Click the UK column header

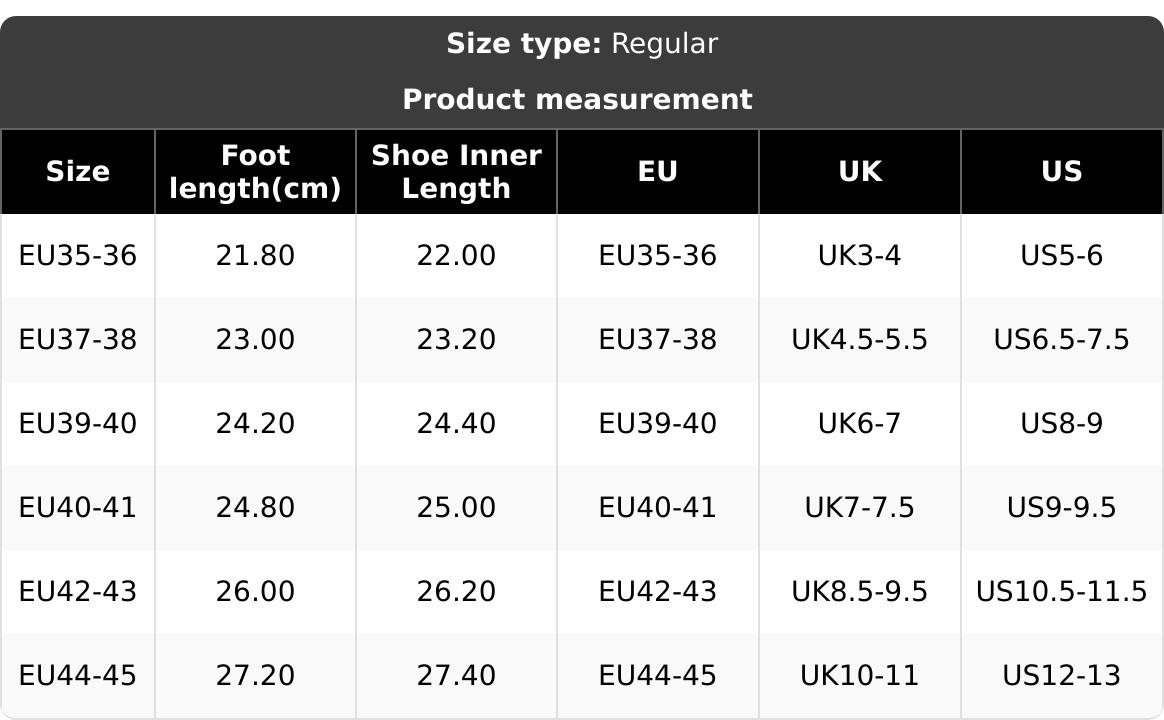[x=860, y=172]
